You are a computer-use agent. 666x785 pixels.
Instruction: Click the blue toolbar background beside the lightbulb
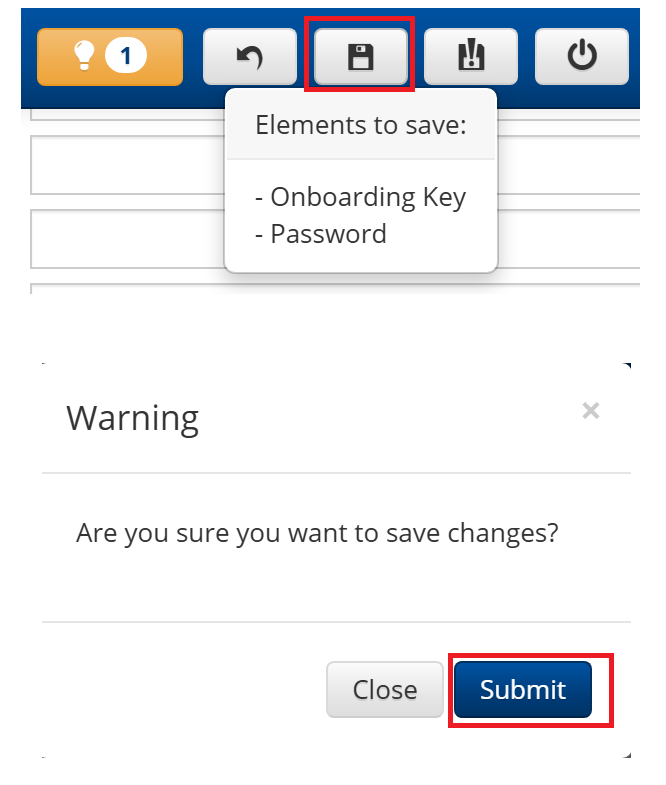(193, 57)
